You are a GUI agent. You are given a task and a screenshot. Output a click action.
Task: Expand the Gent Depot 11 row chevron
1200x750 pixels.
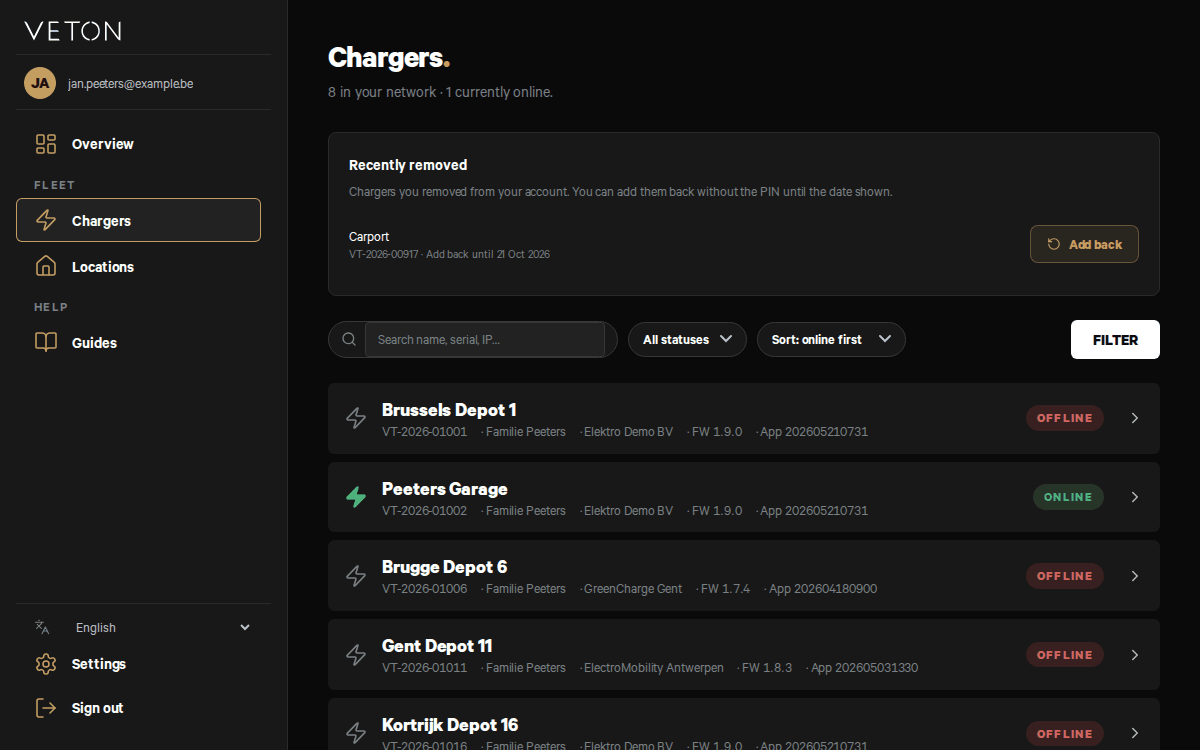point(1135,655)
